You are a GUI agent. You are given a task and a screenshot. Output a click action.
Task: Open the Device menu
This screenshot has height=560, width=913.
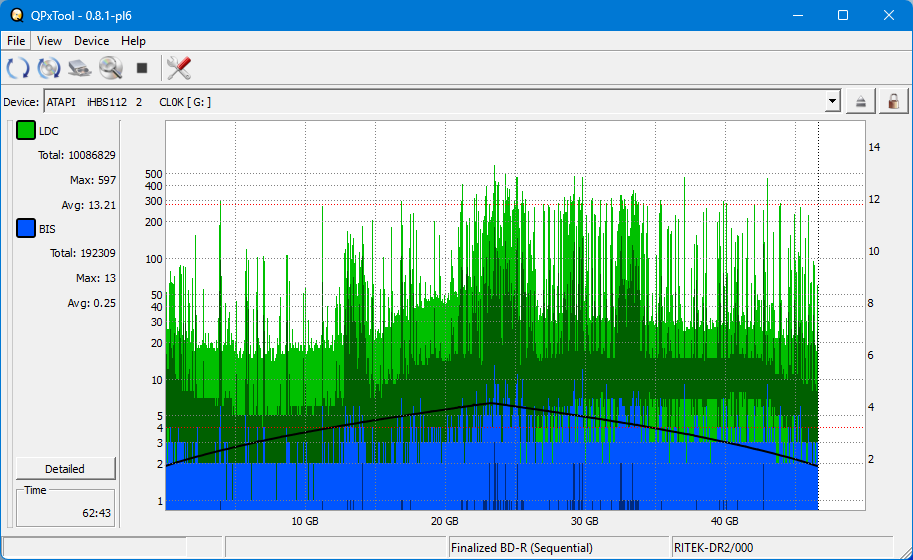91,41
